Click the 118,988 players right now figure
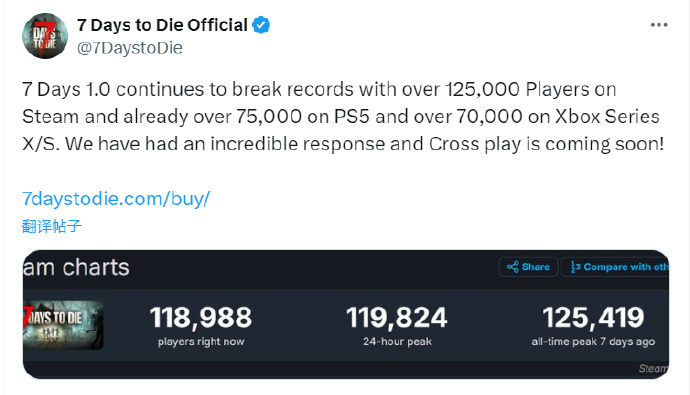This screenshot has height=395, width=690. [x=201, y=318]
